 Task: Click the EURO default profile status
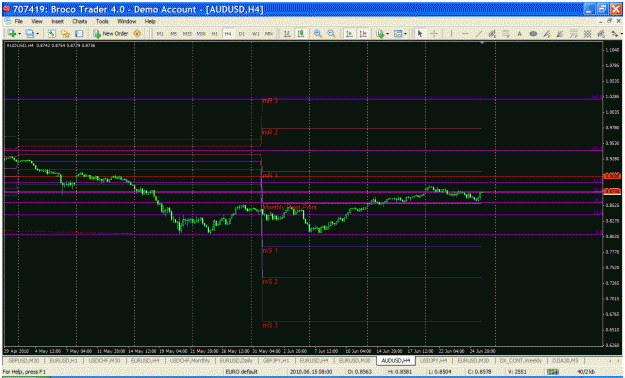tap(242, 372)
